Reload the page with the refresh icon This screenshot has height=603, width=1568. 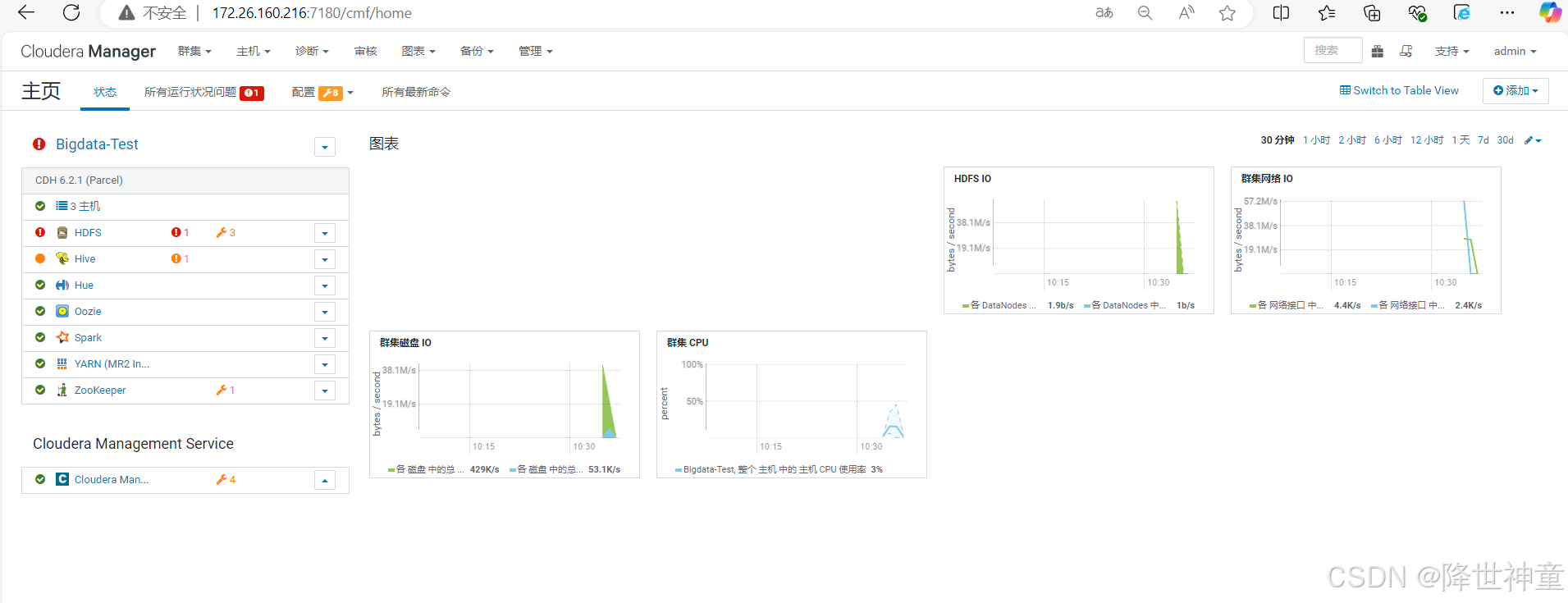pos(71,12)
